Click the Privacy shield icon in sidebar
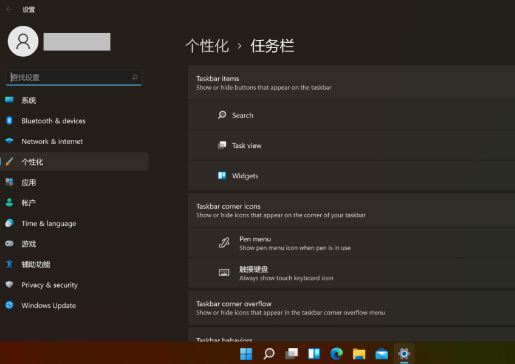Image resolution: width=515 pixels, height=364 pixels. (x=9, y=284)
